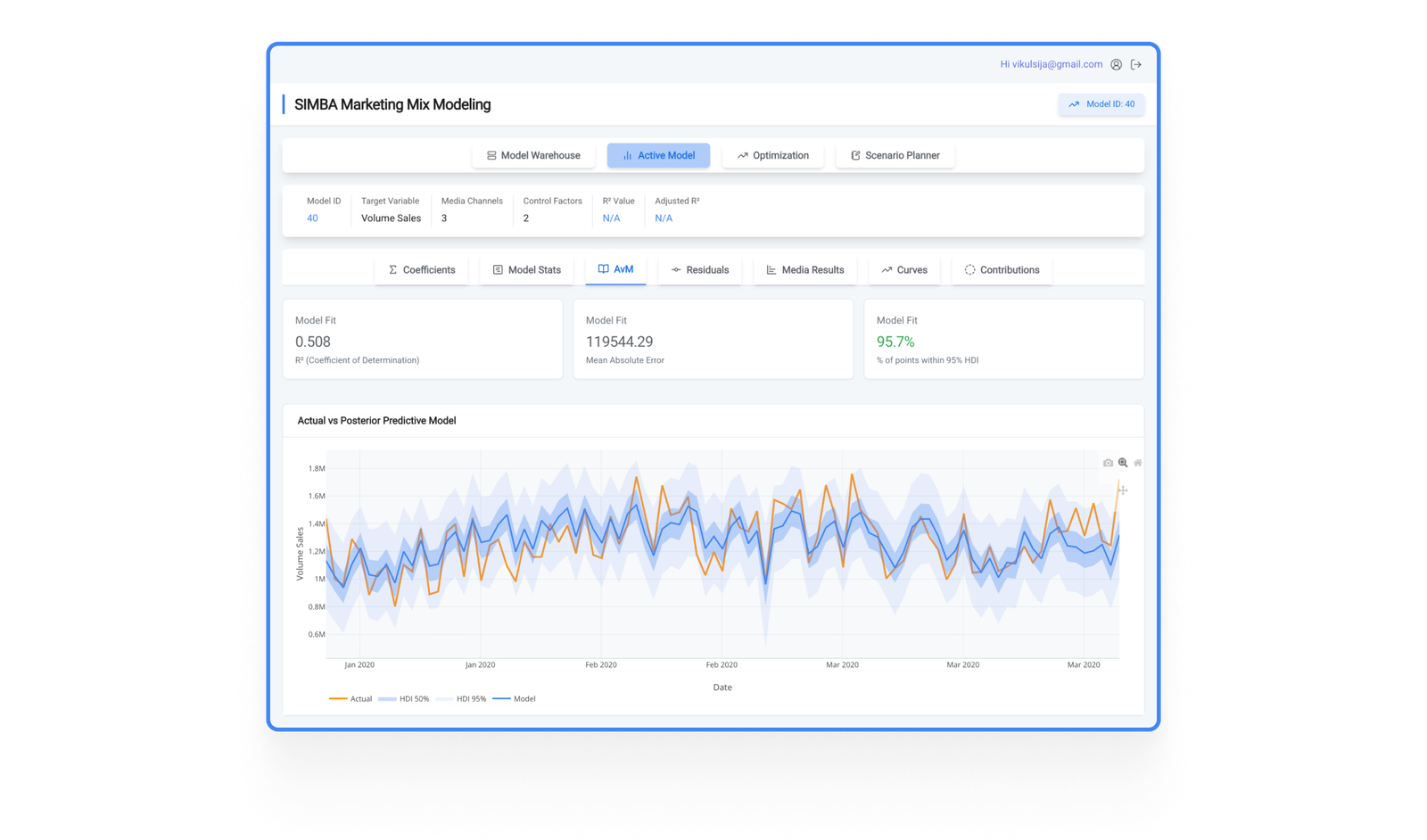Reset chart axes with home icon
The width and height of the screenshot is (1427, 840).
tap(1137, 463)
